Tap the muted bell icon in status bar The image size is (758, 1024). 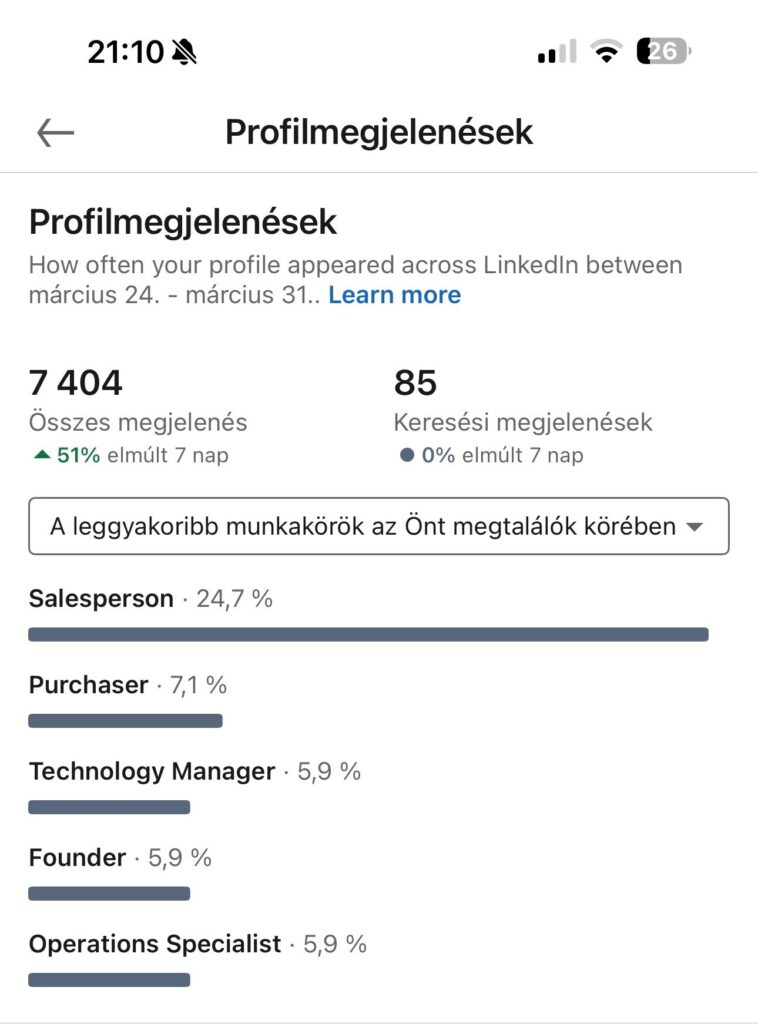pyautogui.click(x=184, y=52)
